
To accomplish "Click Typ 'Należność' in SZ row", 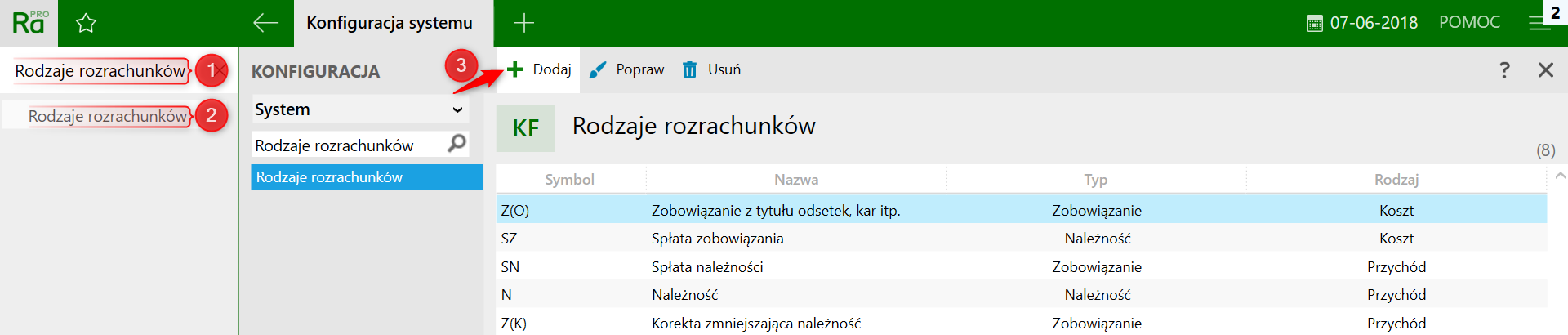I will (x=1098, y=239).
